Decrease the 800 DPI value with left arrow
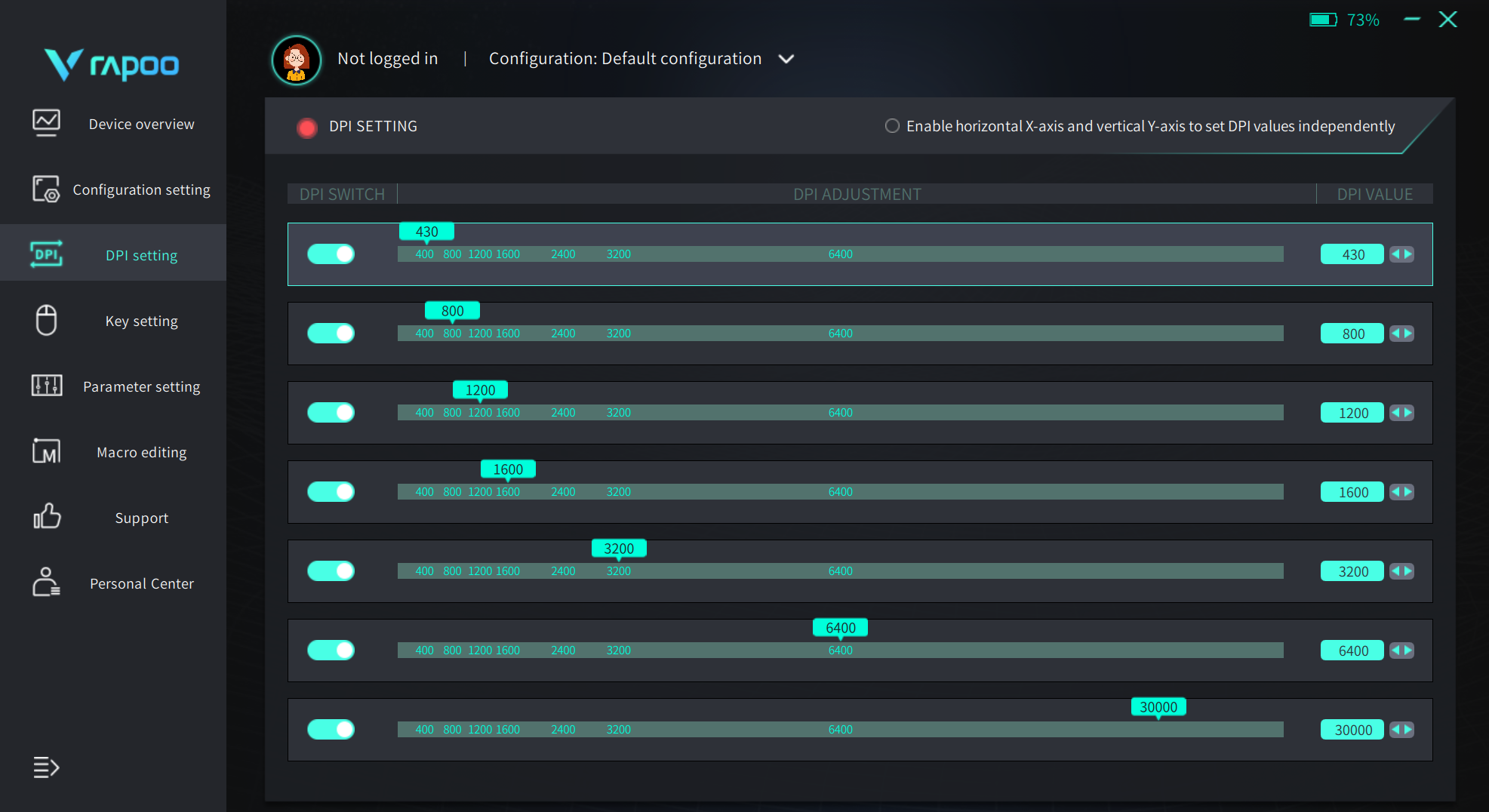The width and height of the screenshot is (1489, 812). click(x=1395, y=334)
